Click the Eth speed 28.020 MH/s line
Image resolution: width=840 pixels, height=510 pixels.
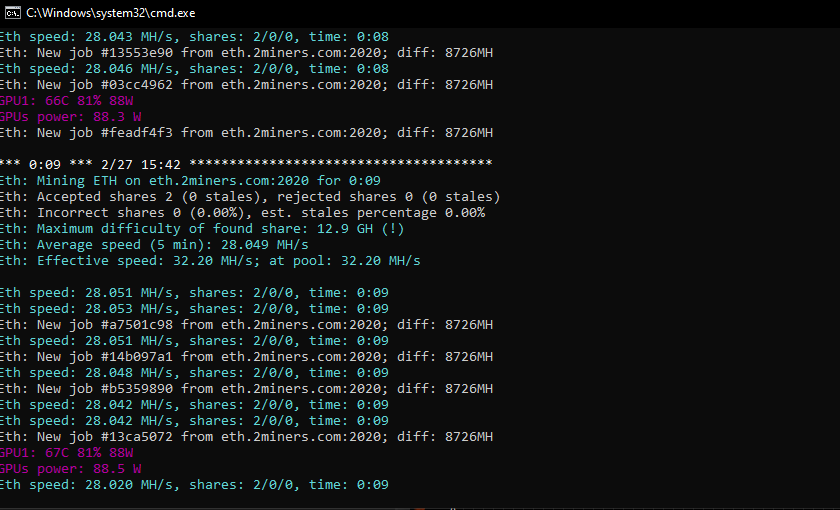(194, 485)
